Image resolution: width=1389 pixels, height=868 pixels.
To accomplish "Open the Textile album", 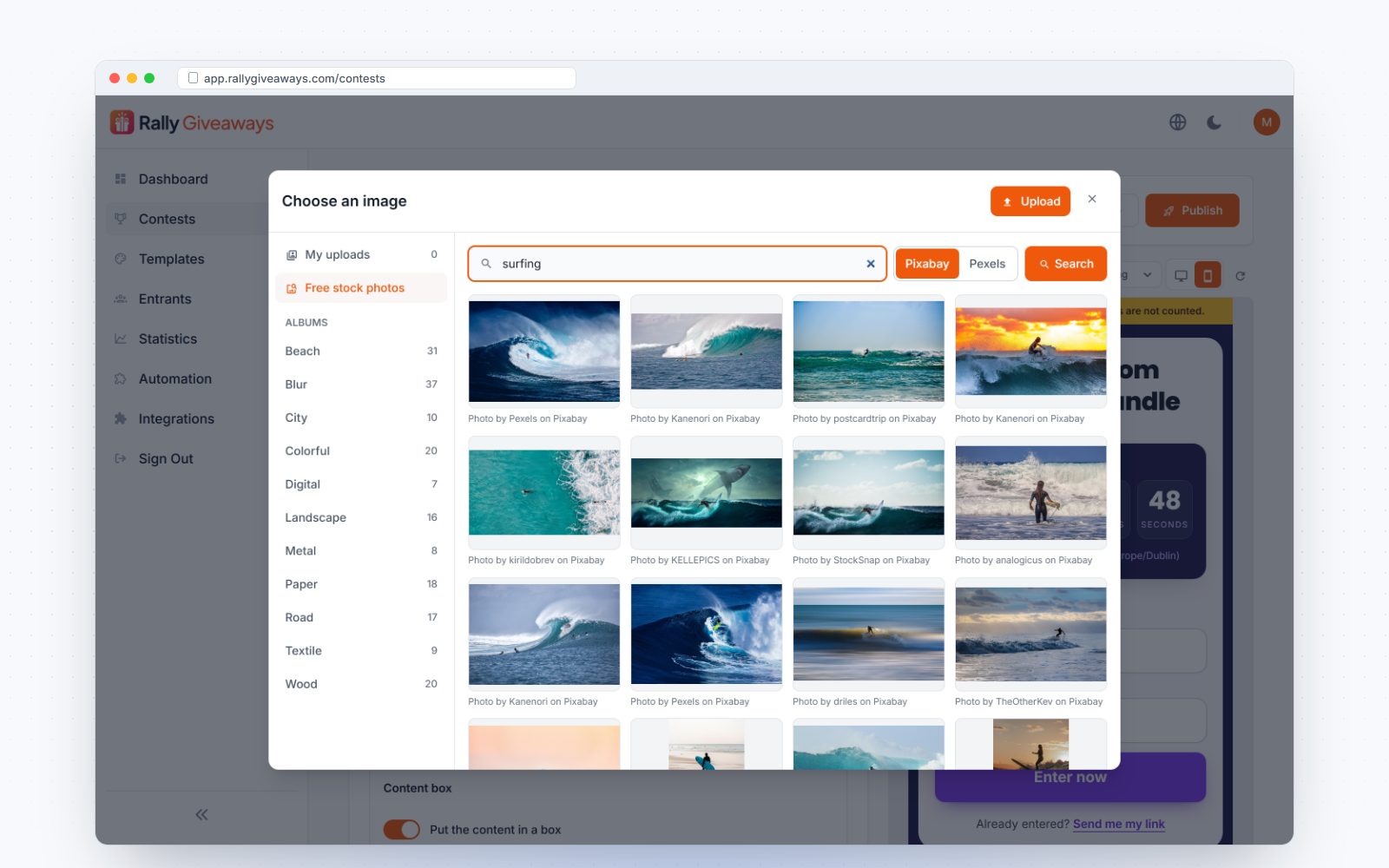I will point(361,650).
